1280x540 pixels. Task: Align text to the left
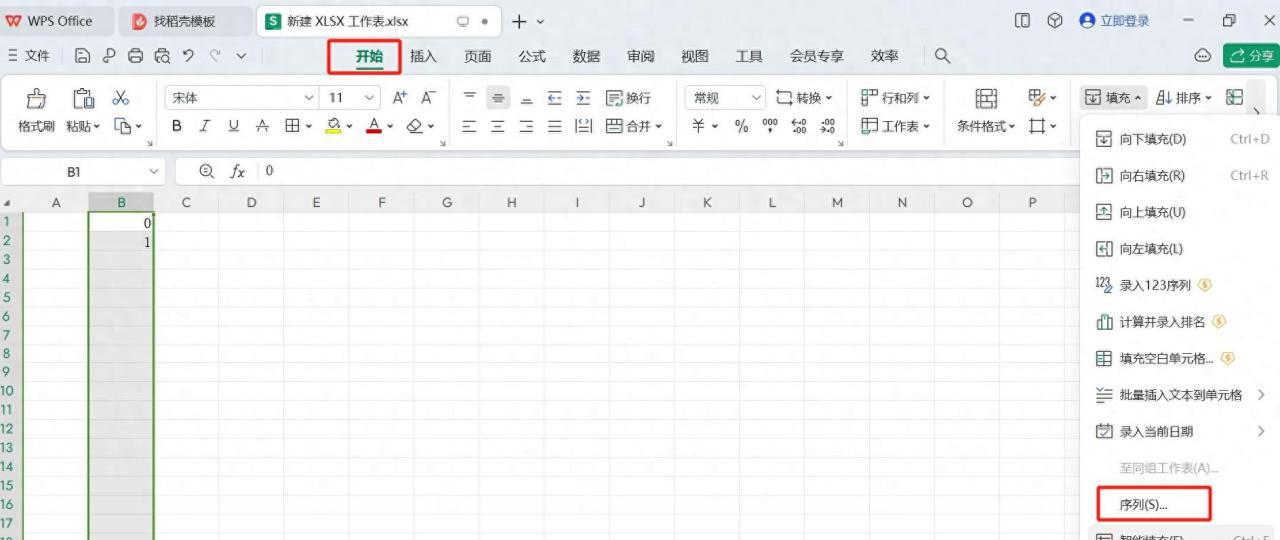coord(469,126)
